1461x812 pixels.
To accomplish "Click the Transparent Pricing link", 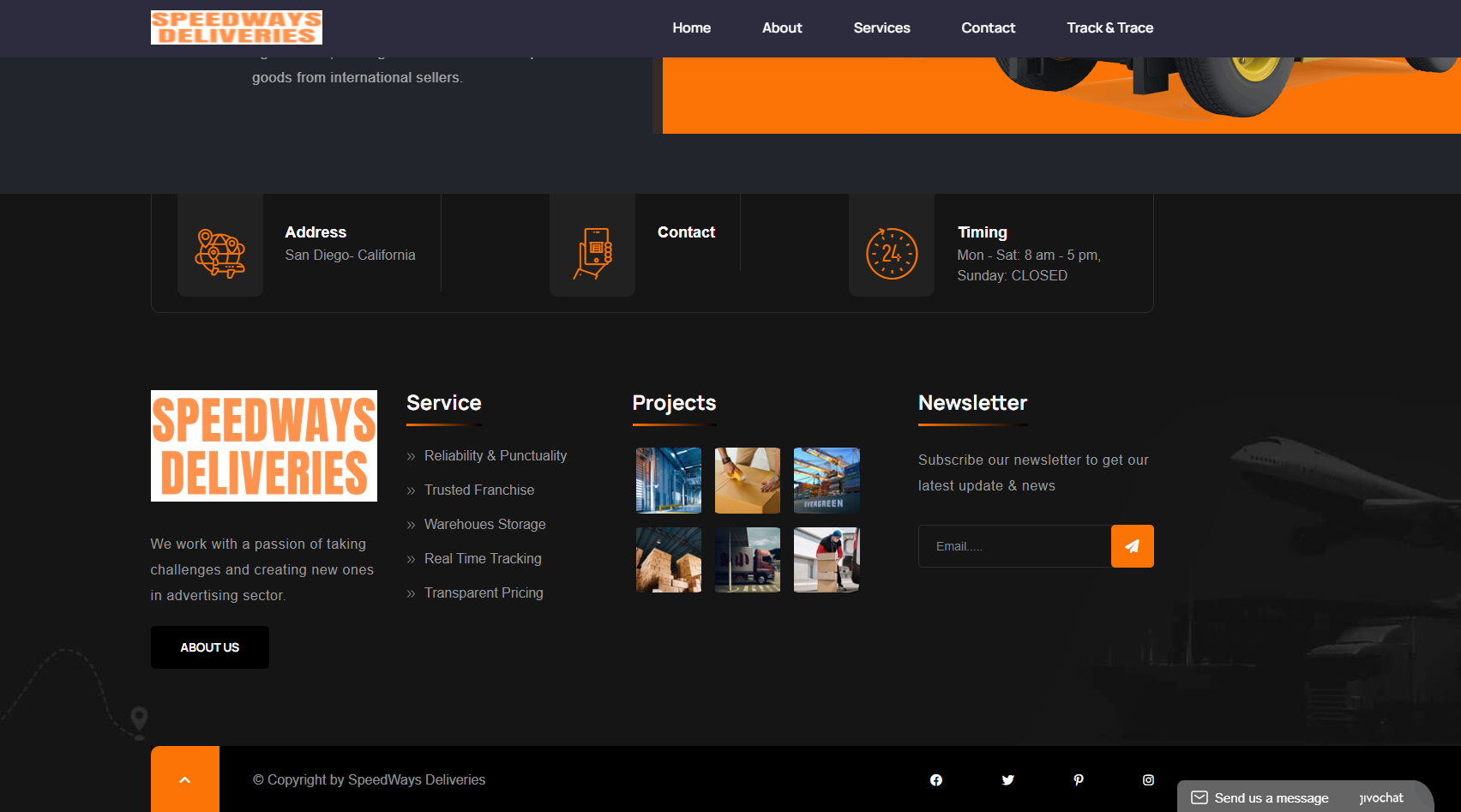I will 484,592.
